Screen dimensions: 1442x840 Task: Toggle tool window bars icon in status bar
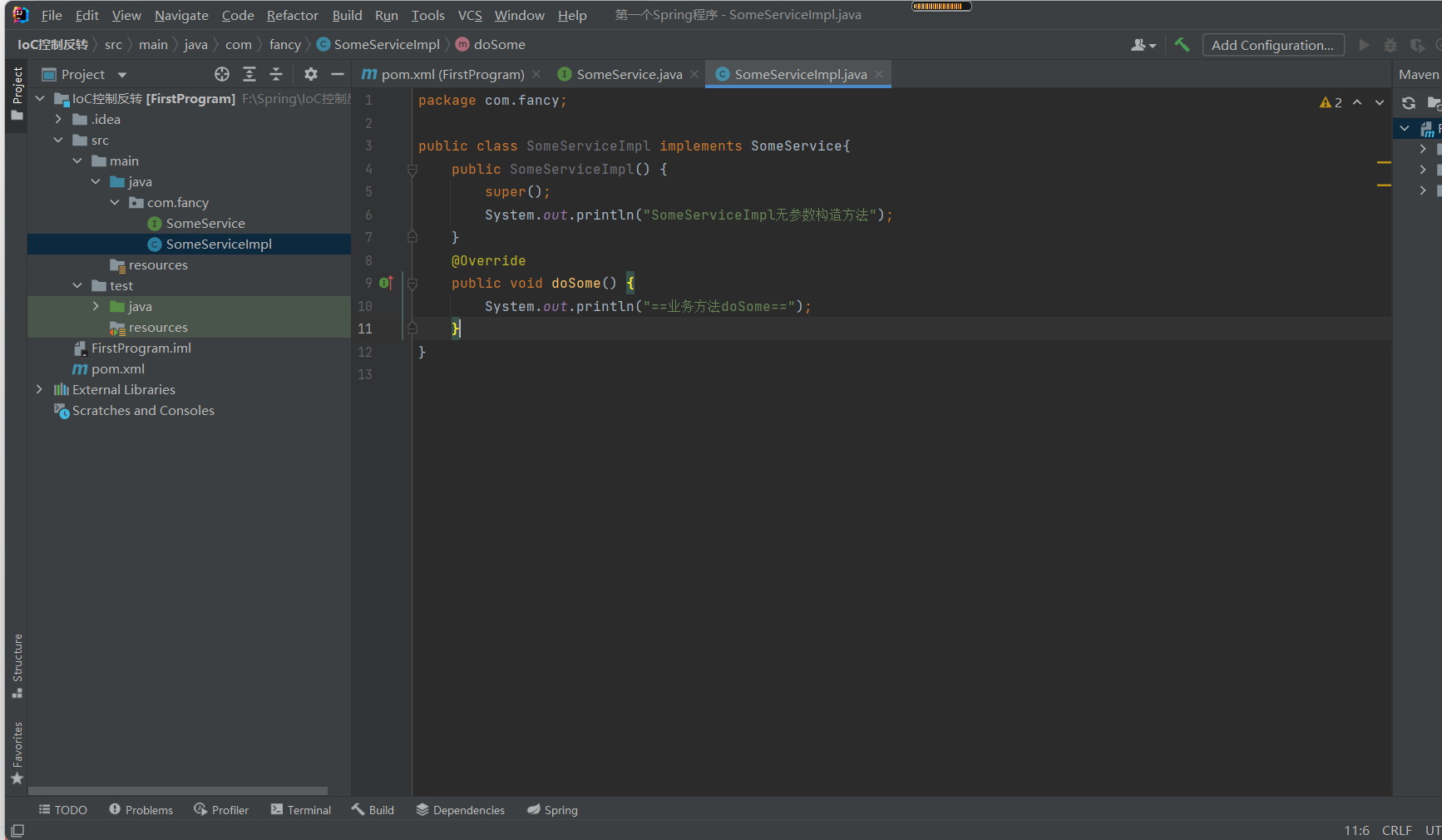click(17, 830)
